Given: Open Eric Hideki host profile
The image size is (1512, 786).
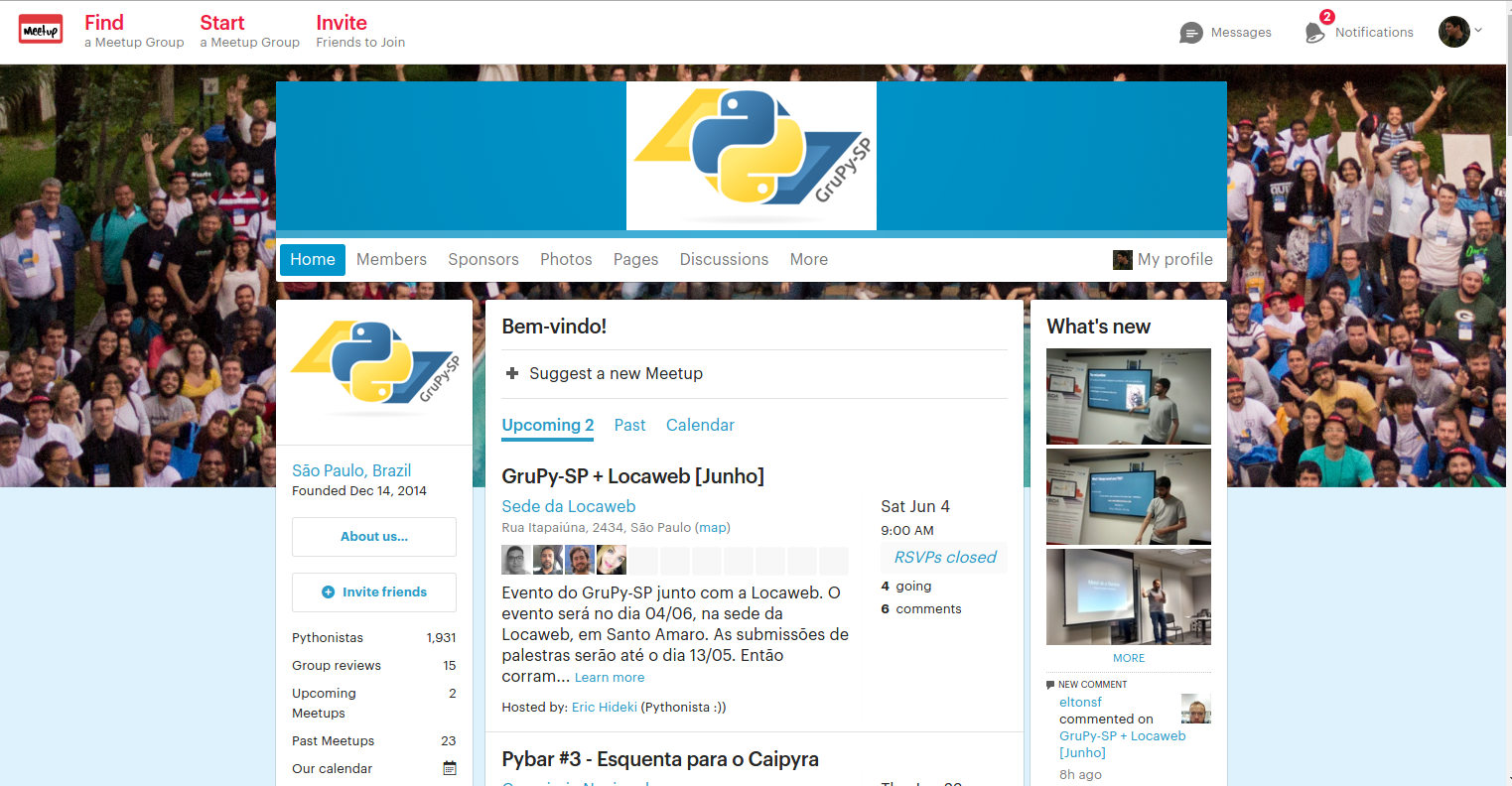Looking at the screenshot, I should click(x=605, y=708).
